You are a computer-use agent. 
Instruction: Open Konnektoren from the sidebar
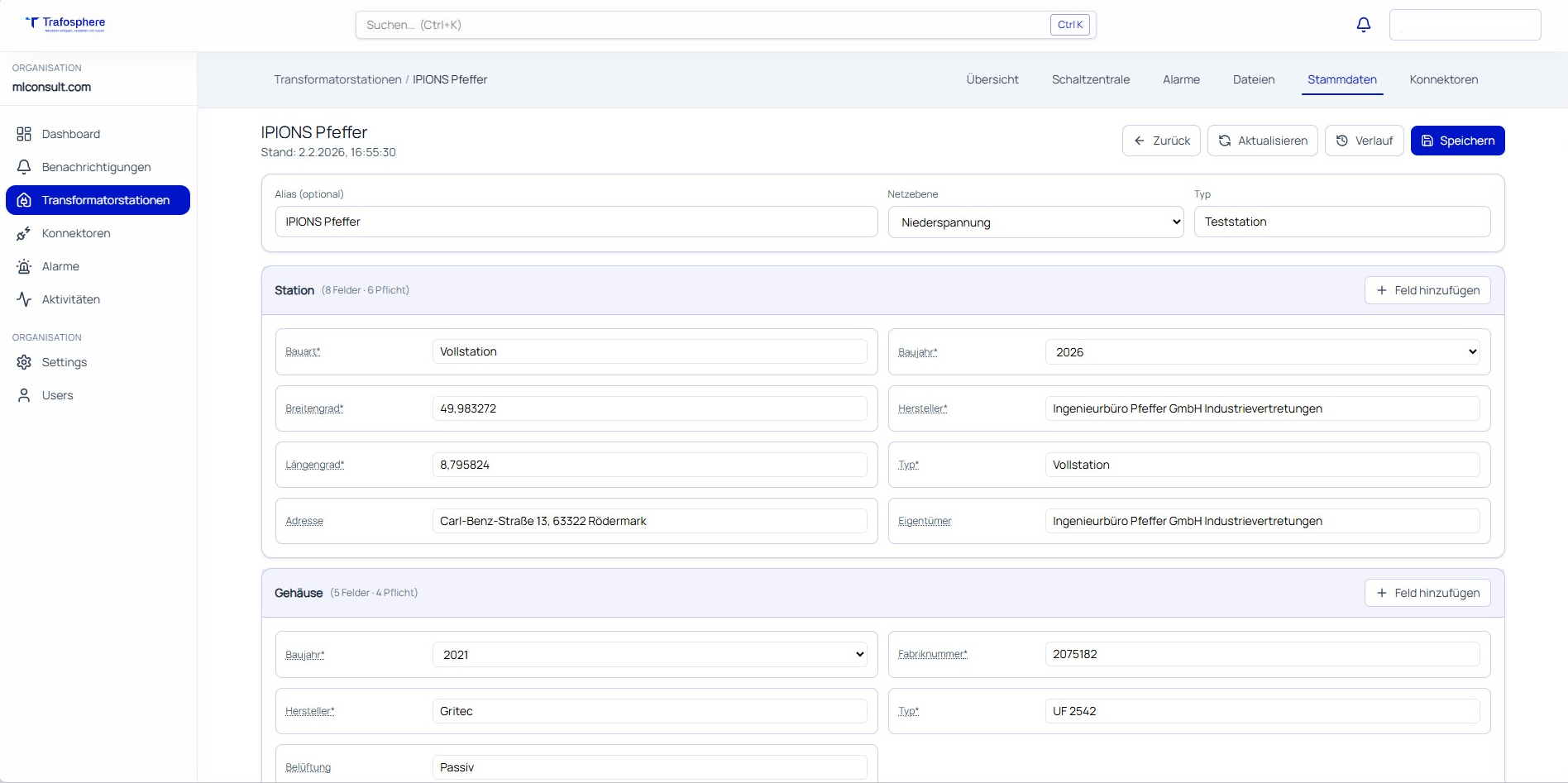click(77, 233)
